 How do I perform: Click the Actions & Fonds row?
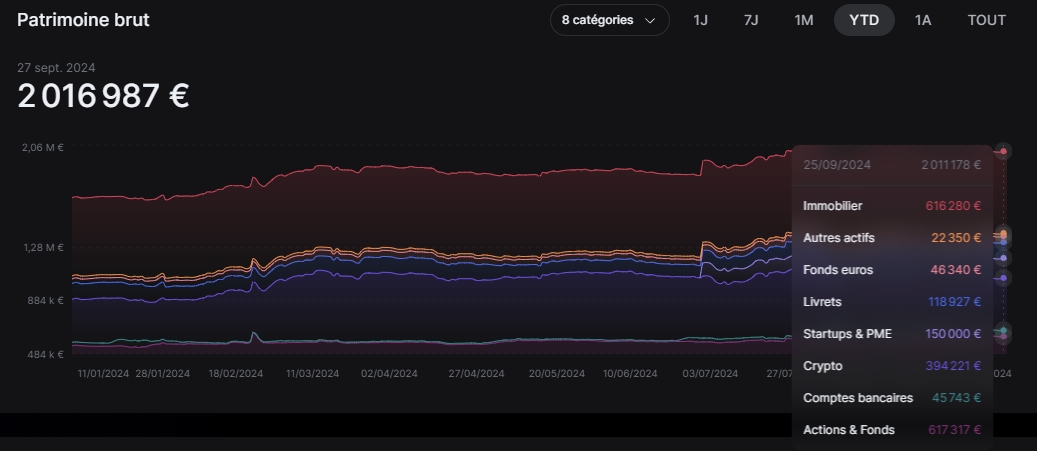coord(892,430)
